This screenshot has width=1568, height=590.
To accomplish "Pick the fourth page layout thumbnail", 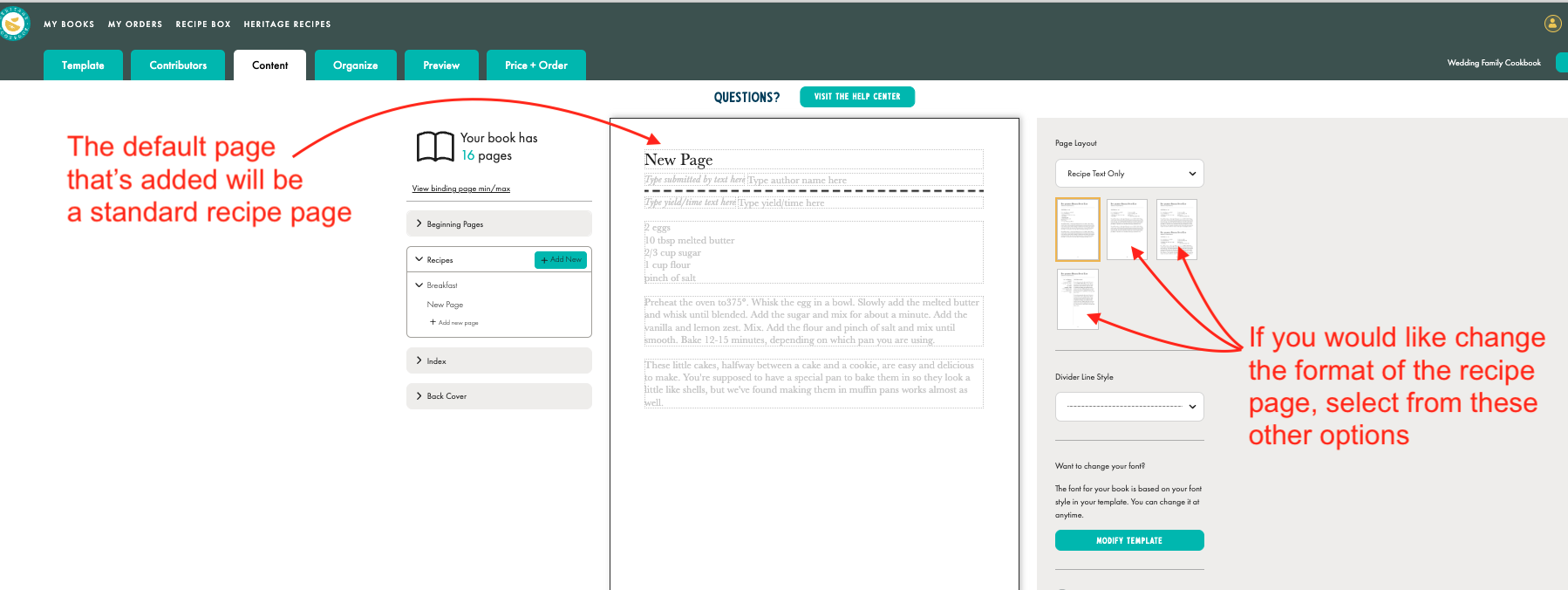I will 1078,299.
